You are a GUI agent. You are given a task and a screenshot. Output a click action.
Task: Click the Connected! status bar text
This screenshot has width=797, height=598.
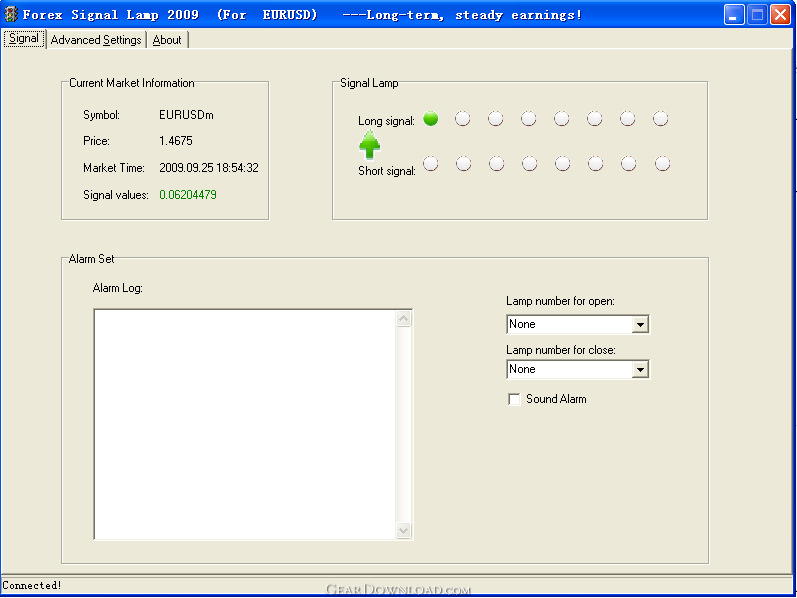(32, 585)
